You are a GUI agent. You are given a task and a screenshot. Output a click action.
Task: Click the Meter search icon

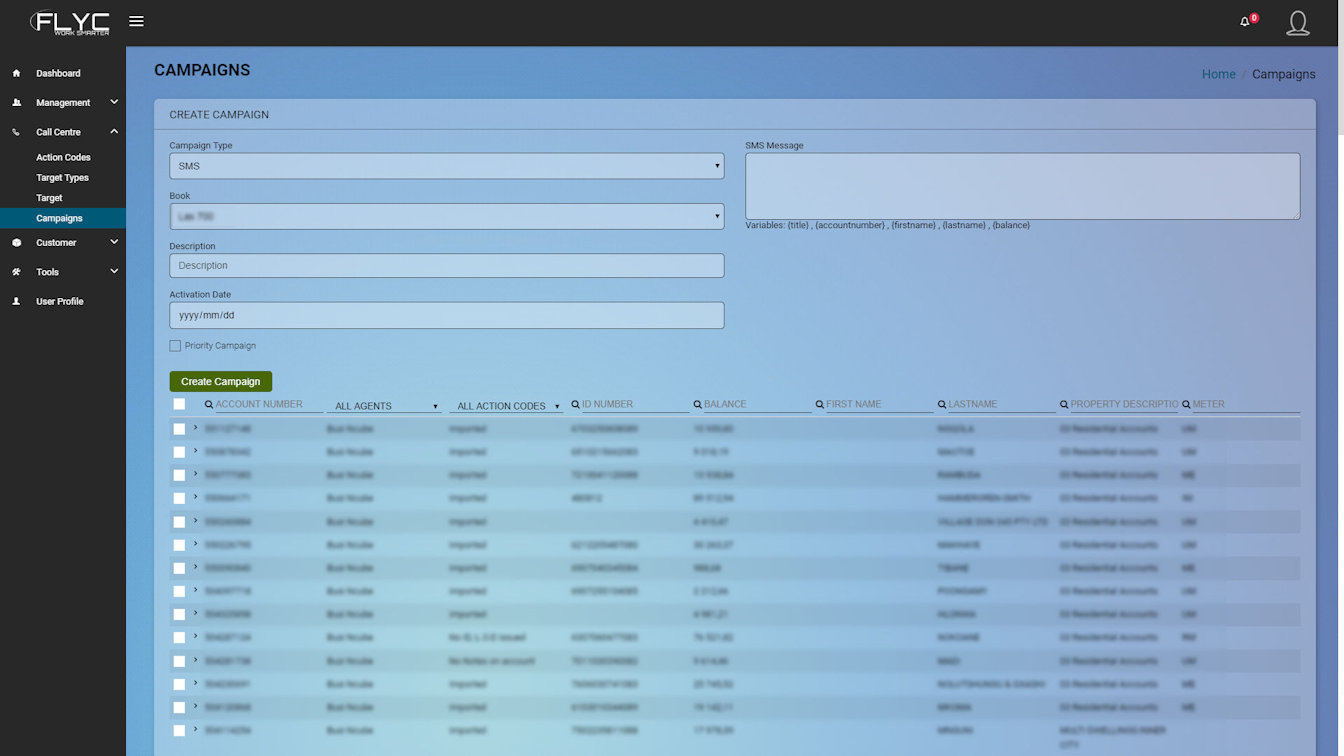point(1186,404)
